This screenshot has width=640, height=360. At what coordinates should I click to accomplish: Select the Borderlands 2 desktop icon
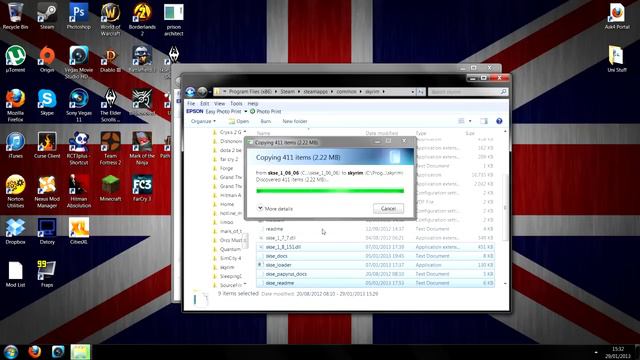click(x=142, y=19)
